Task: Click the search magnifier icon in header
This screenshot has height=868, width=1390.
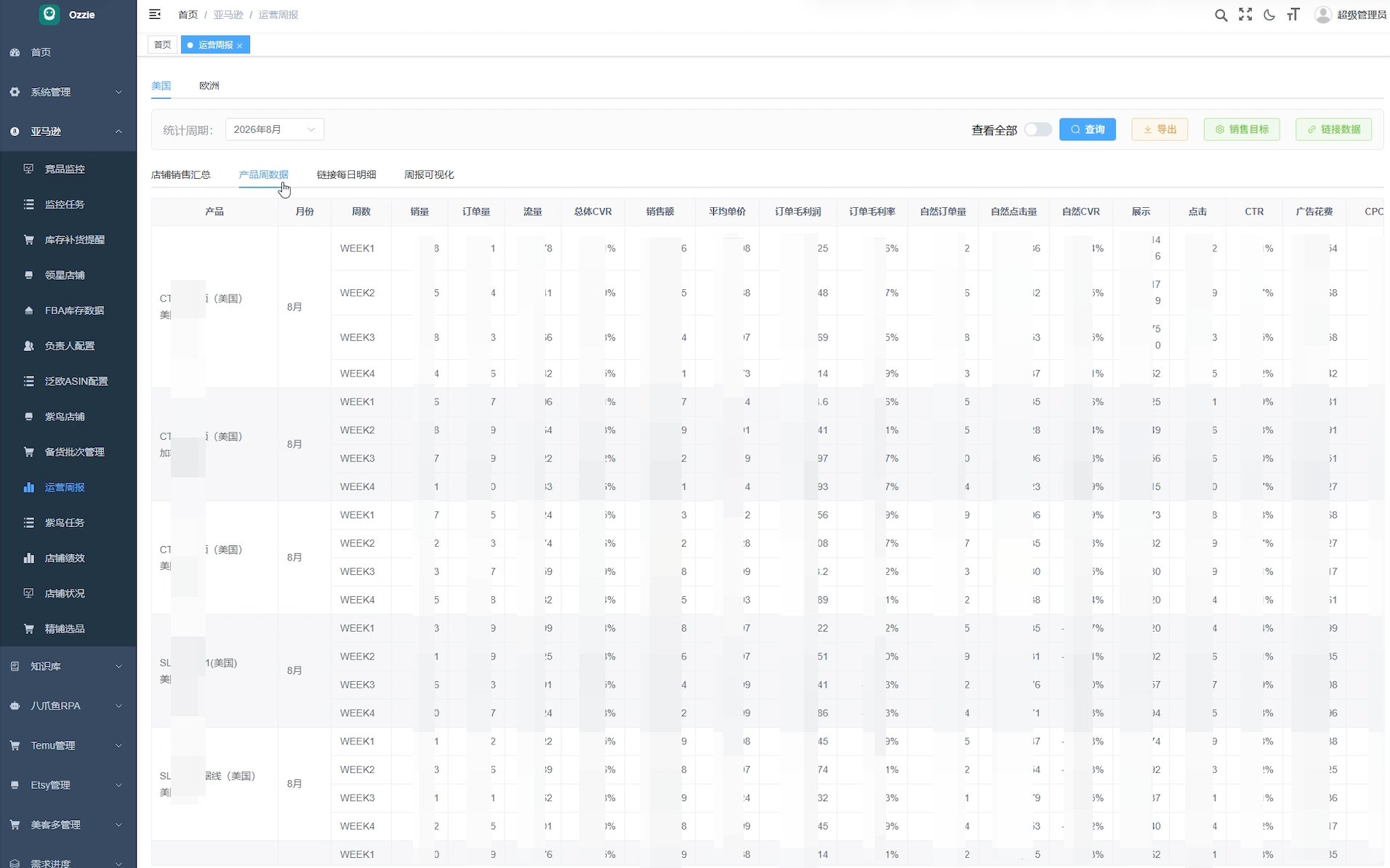Action: (1221, 15)
